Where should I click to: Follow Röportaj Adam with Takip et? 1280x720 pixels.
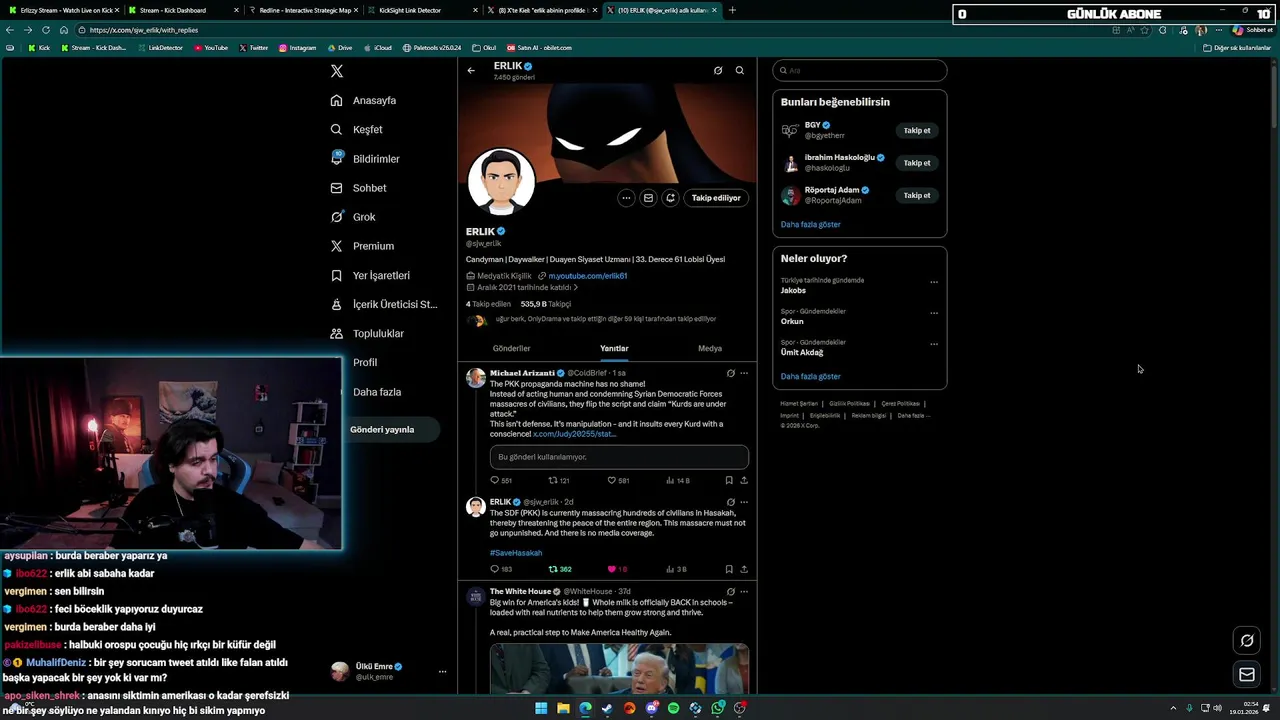(x=917, y=195)
